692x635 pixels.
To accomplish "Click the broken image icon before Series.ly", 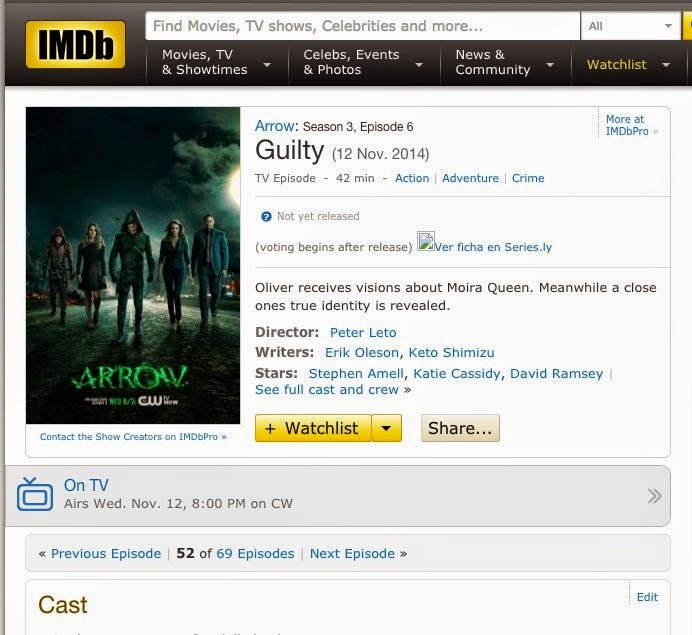I will coord(426,241).
